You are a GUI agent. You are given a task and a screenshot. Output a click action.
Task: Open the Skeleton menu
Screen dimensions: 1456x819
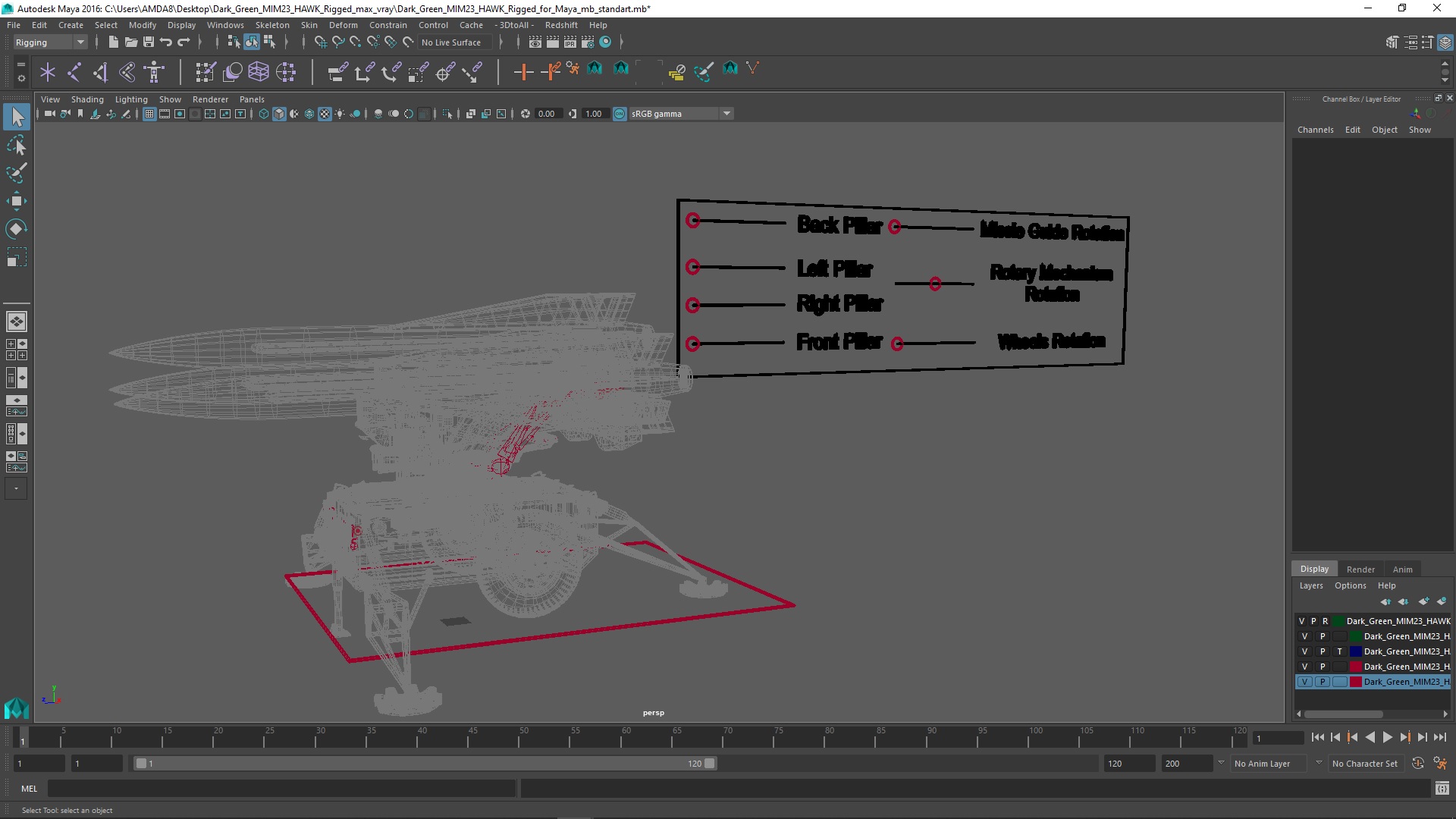pyautogui.click(x=272, y=25)
